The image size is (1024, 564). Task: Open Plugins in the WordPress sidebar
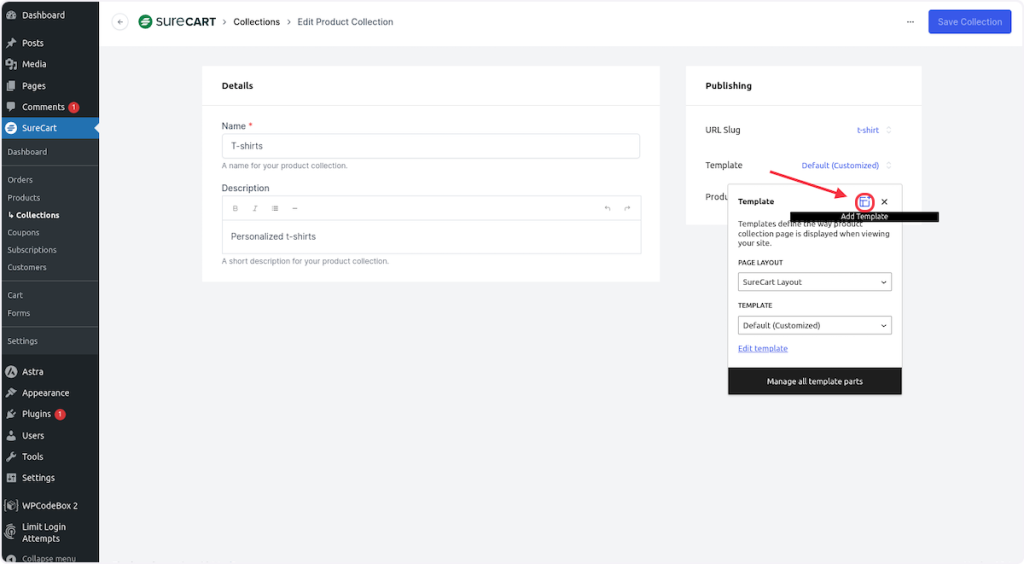(36, 414)
